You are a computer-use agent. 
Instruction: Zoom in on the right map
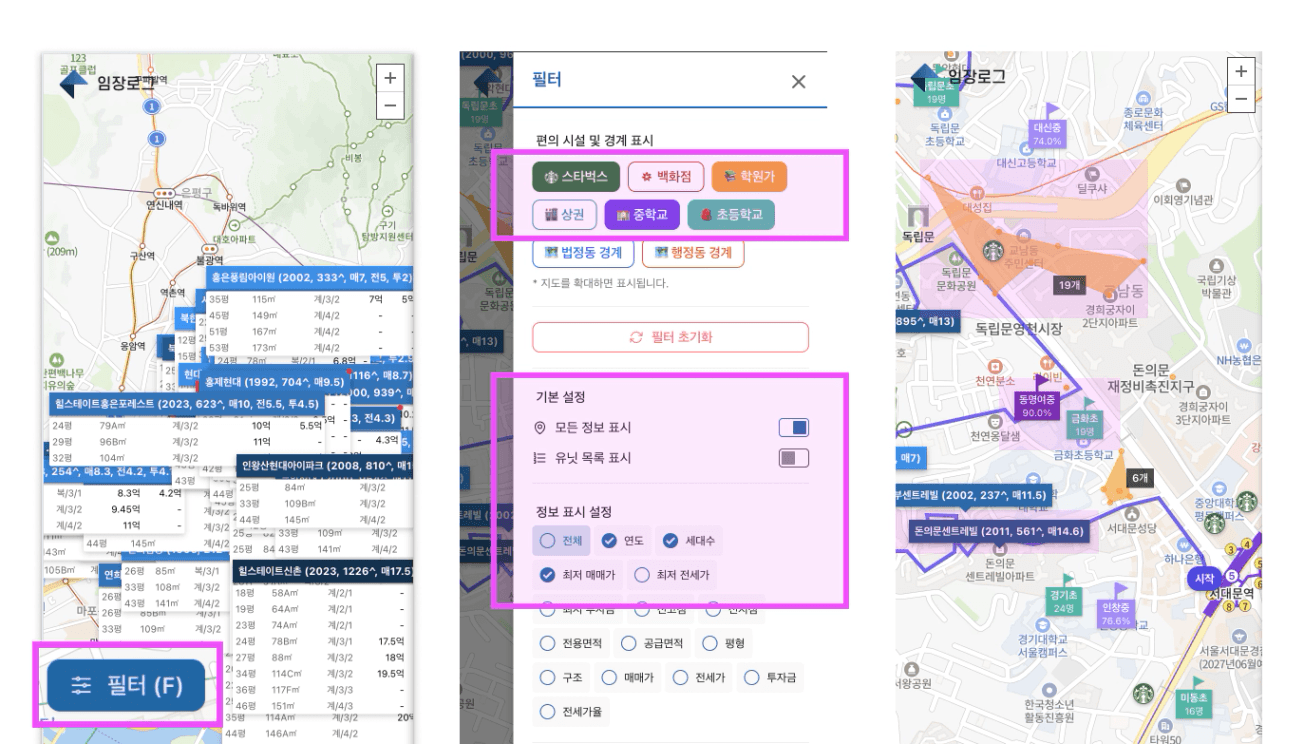1241,72
